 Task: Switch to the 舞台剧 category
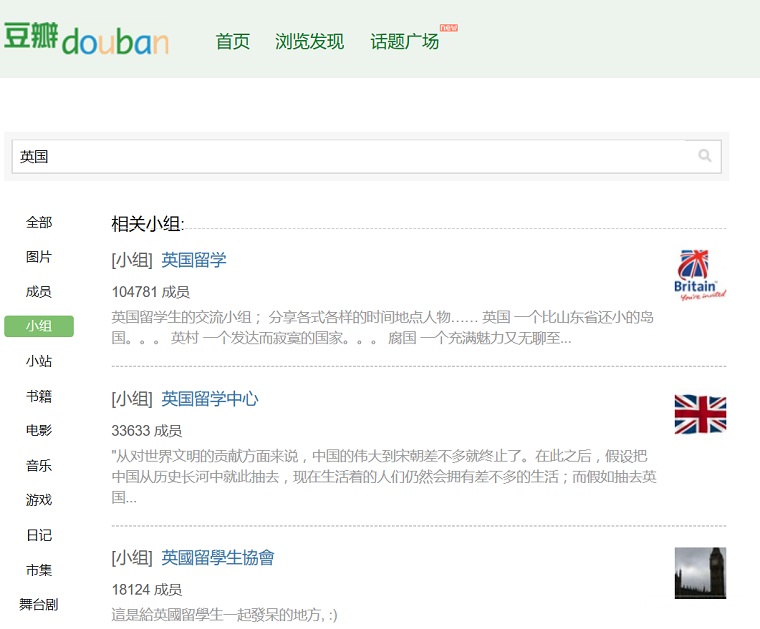point(39,604)
